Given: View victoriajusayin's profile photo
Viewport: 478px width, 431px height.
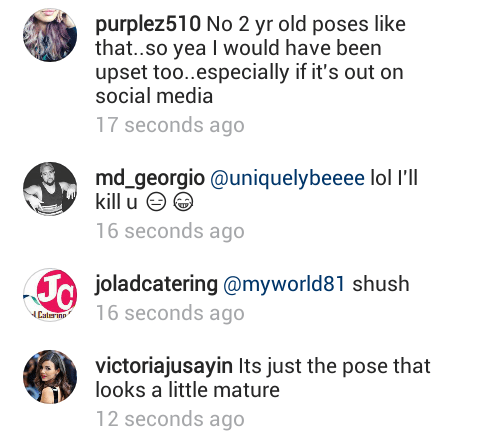Looking at the screenshot, I should [x=50, y=377].
